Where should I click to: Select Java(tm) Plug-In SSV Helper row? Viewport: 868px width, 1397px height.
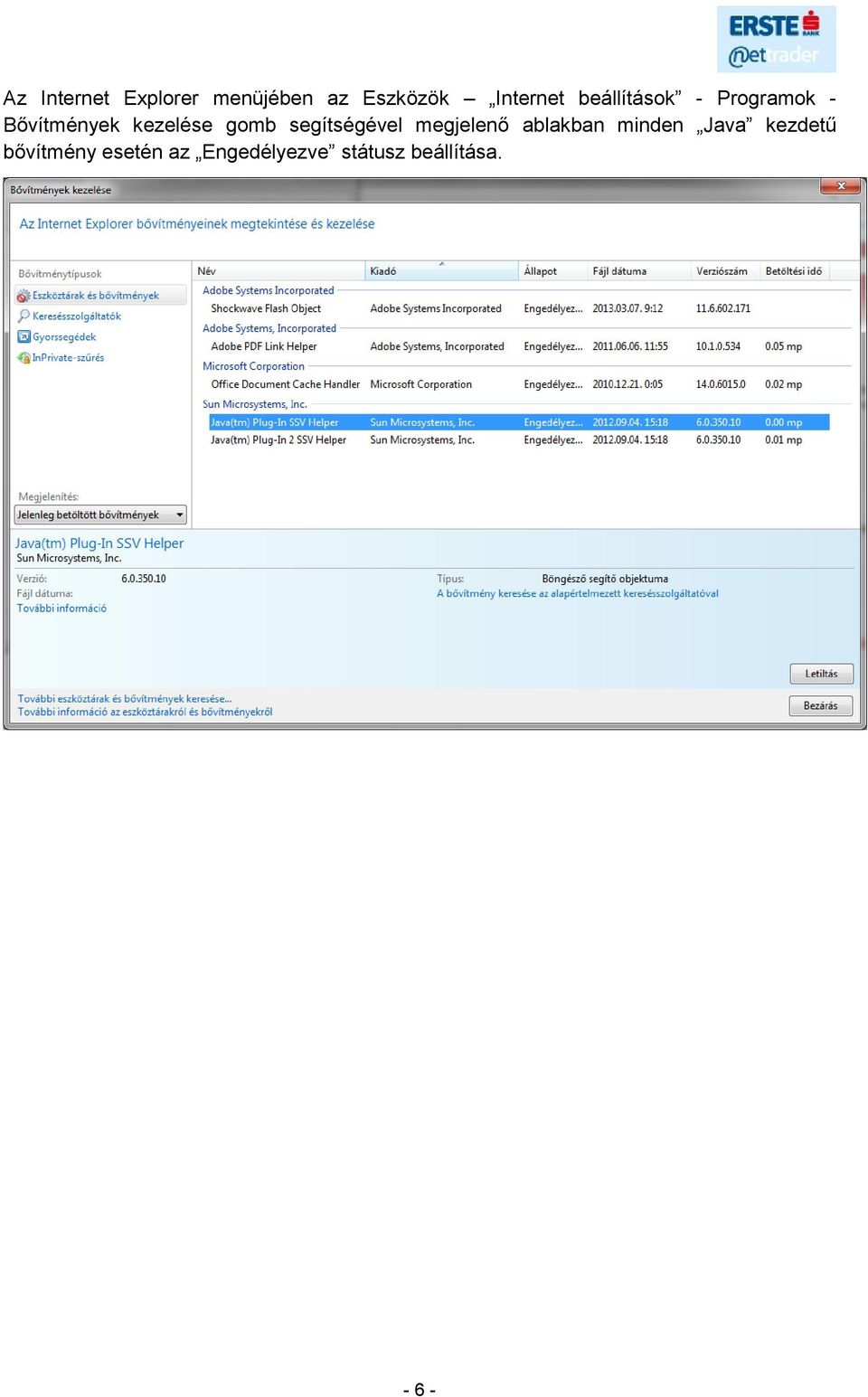click(x=519, y=422)
